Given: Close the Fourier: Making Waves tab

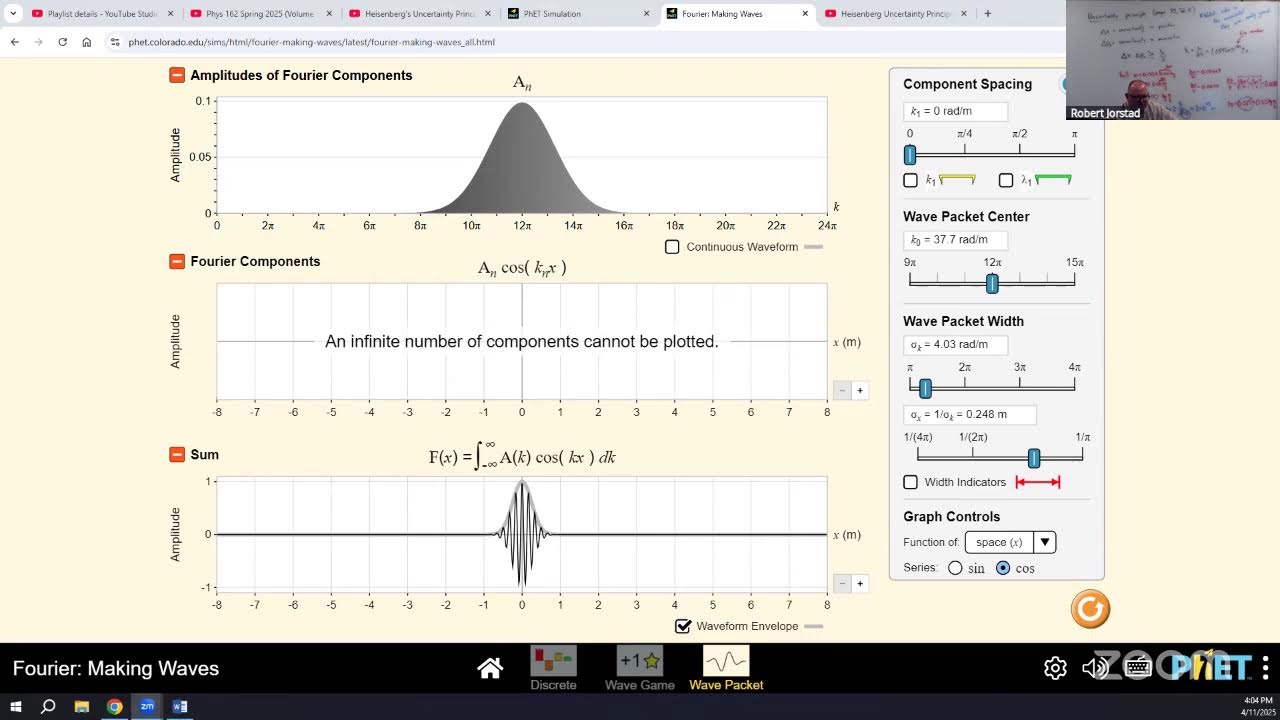Looking at the screenshot, I should click(805, 14).
